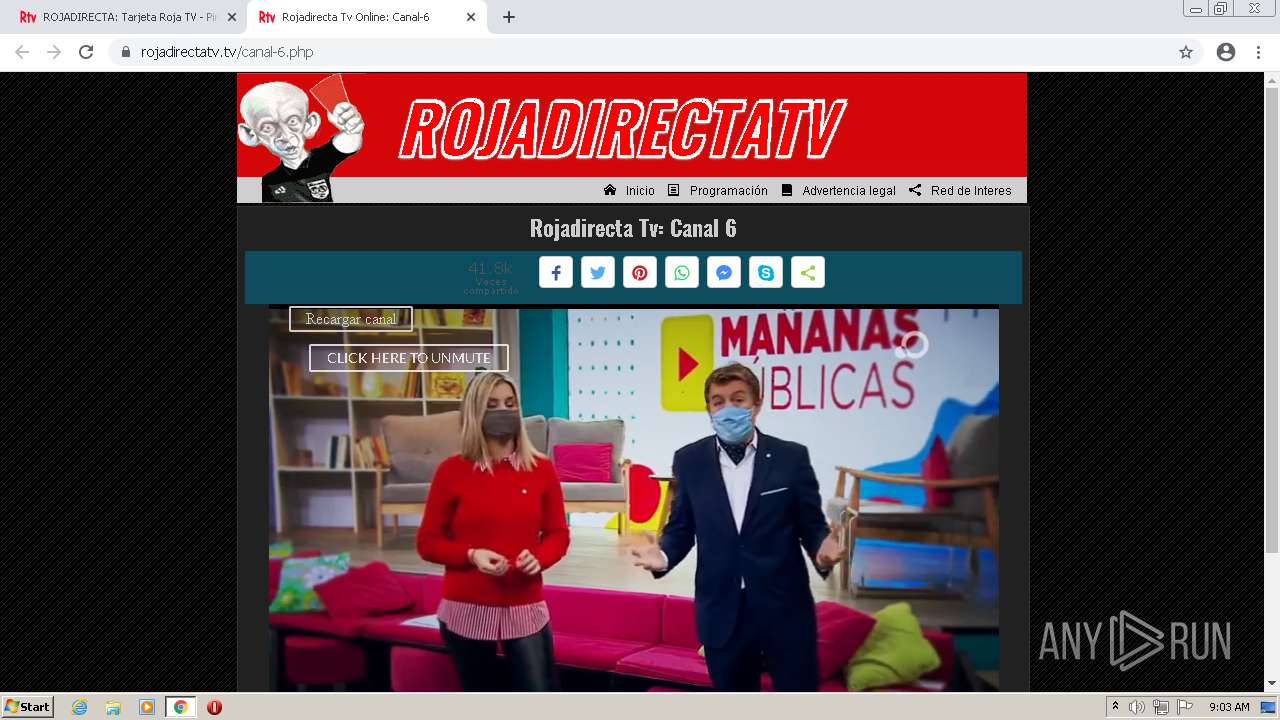Open Chrome profile account icon
This screenshot has width=1280, height=720.
pos(1226,52)
